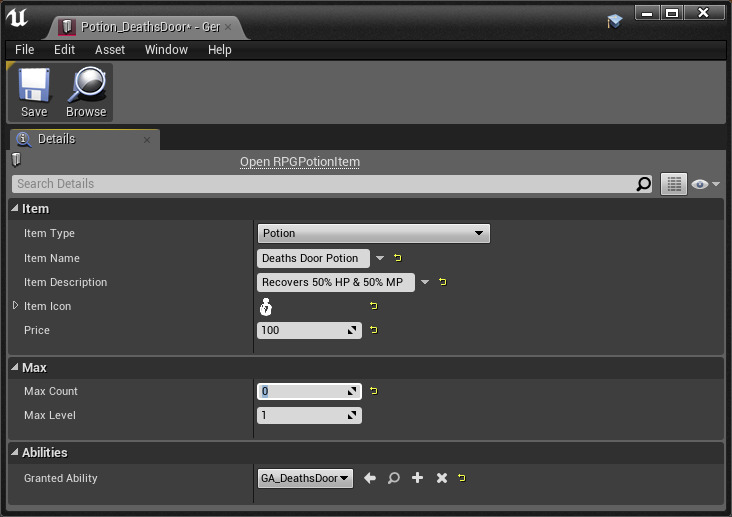The image size is (732, 517).
Task: Use selected asset arrow for Granted Ability
Action: point(370,478)
